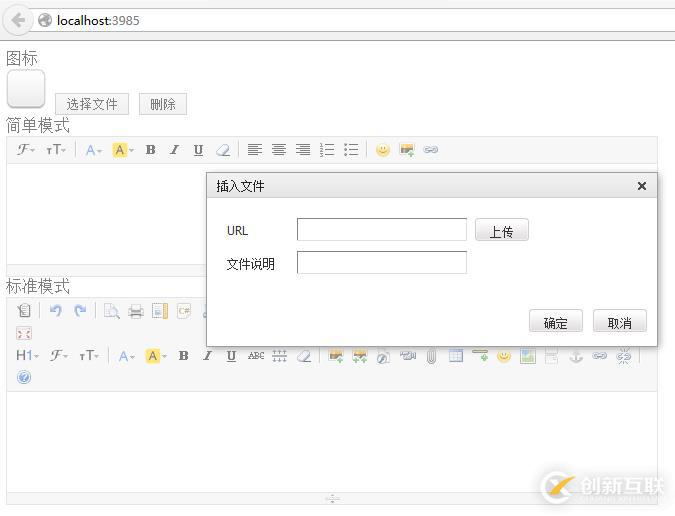Insert Flash icon in standard toolbar

383,356
